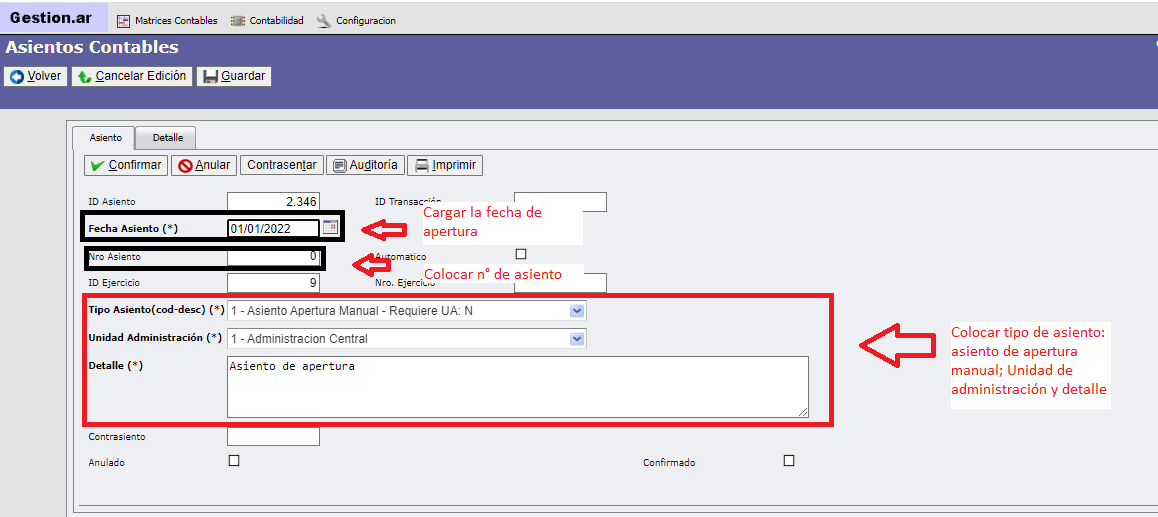Open the Matrices Contables menu
Viewport: 1158px width, 517px height.
(166, 20)
